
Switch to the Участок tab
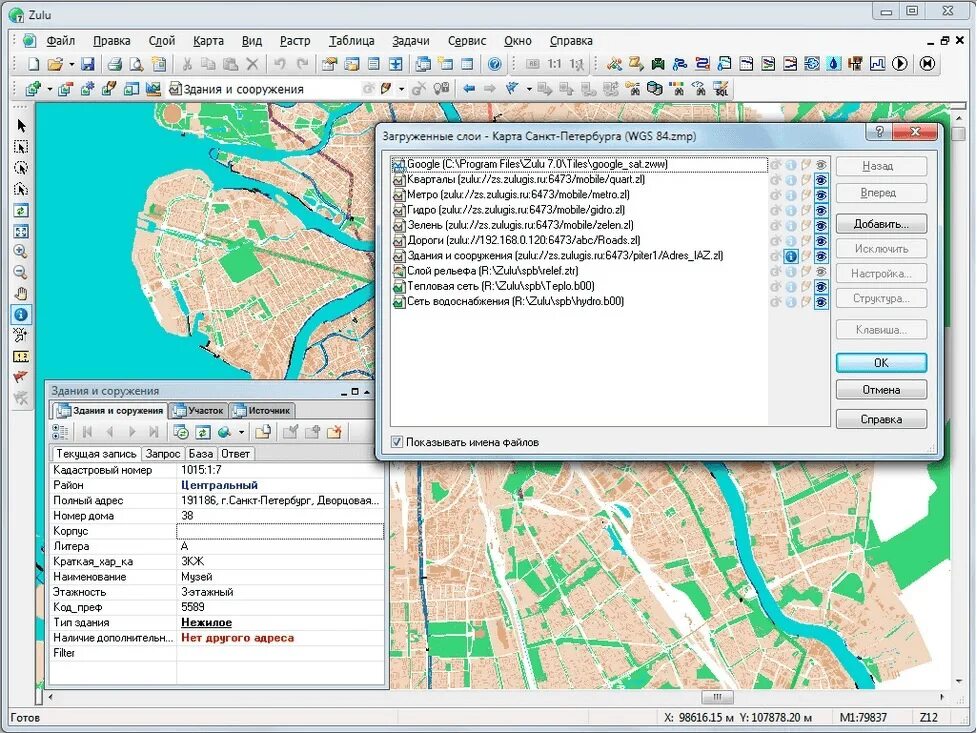click(198, 411)
